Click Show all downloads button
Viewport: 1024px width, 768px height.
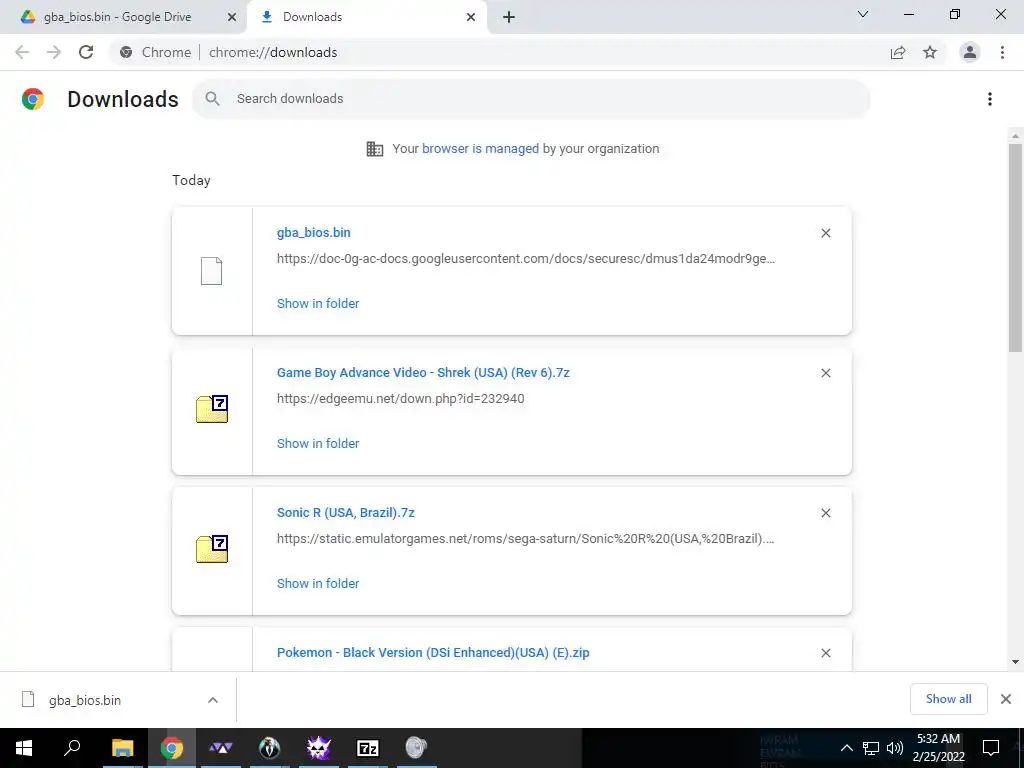948,699
